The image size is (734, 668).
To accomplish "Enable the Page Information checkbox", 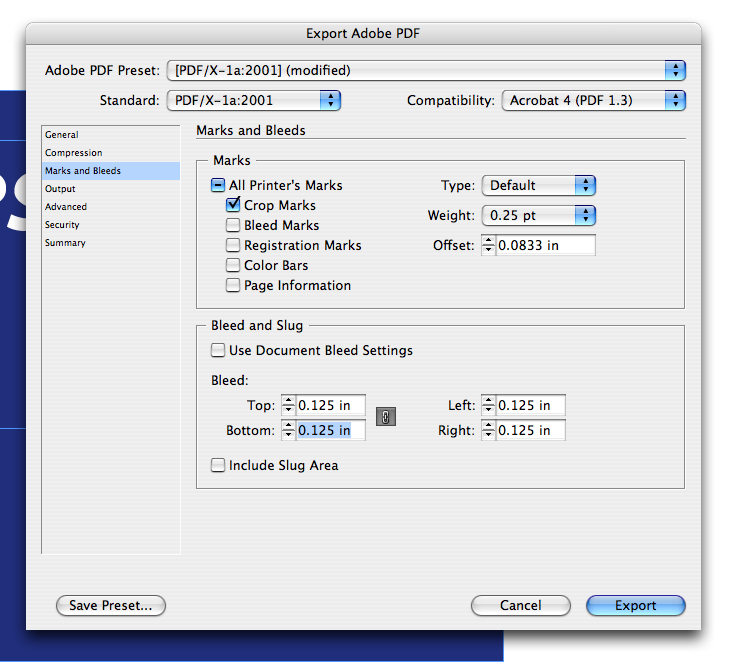I will point(233,286).
